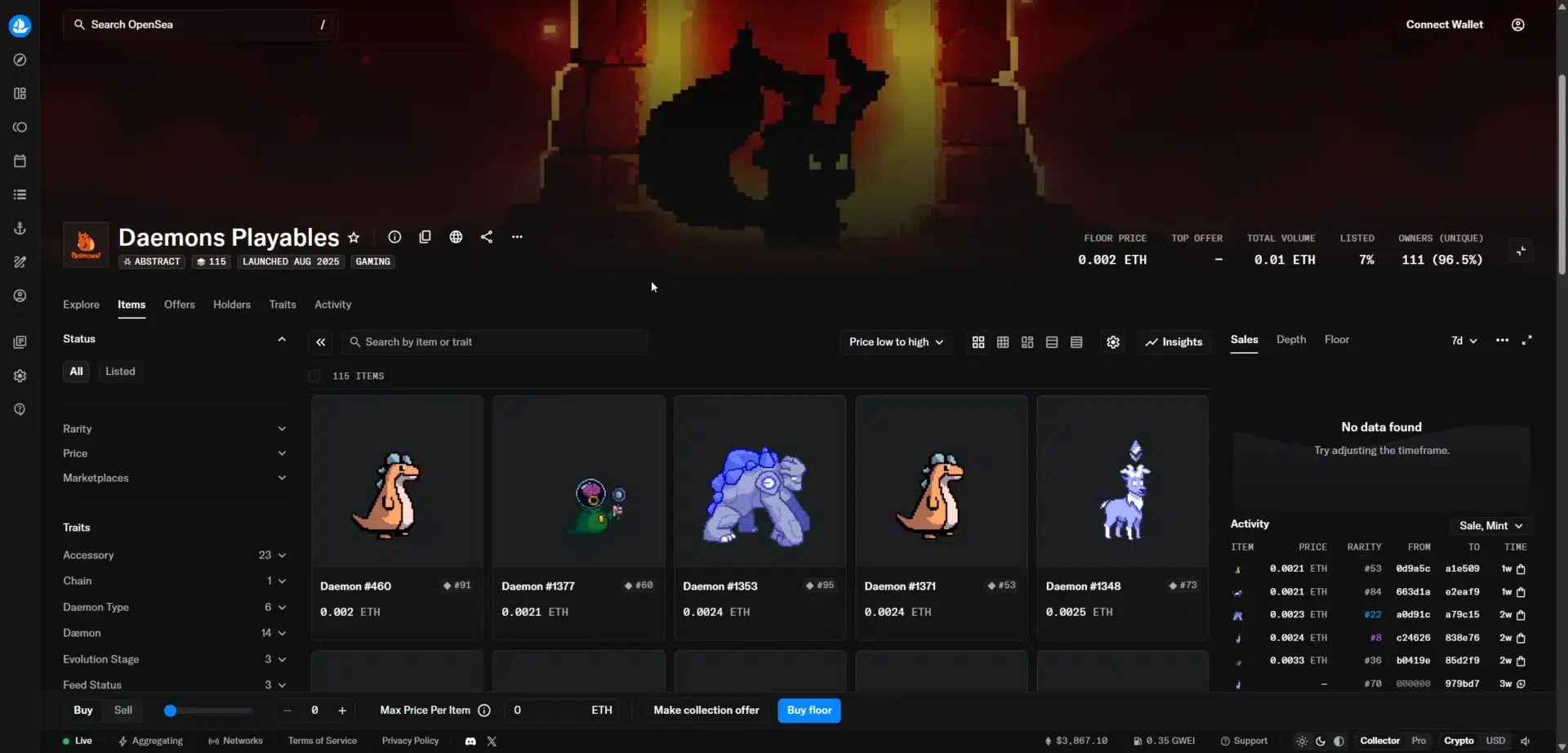Screen dimensions: 1568x753
Task: Open the Privacy Policy link
Action: pyautogui.click(x=409, y=741)
